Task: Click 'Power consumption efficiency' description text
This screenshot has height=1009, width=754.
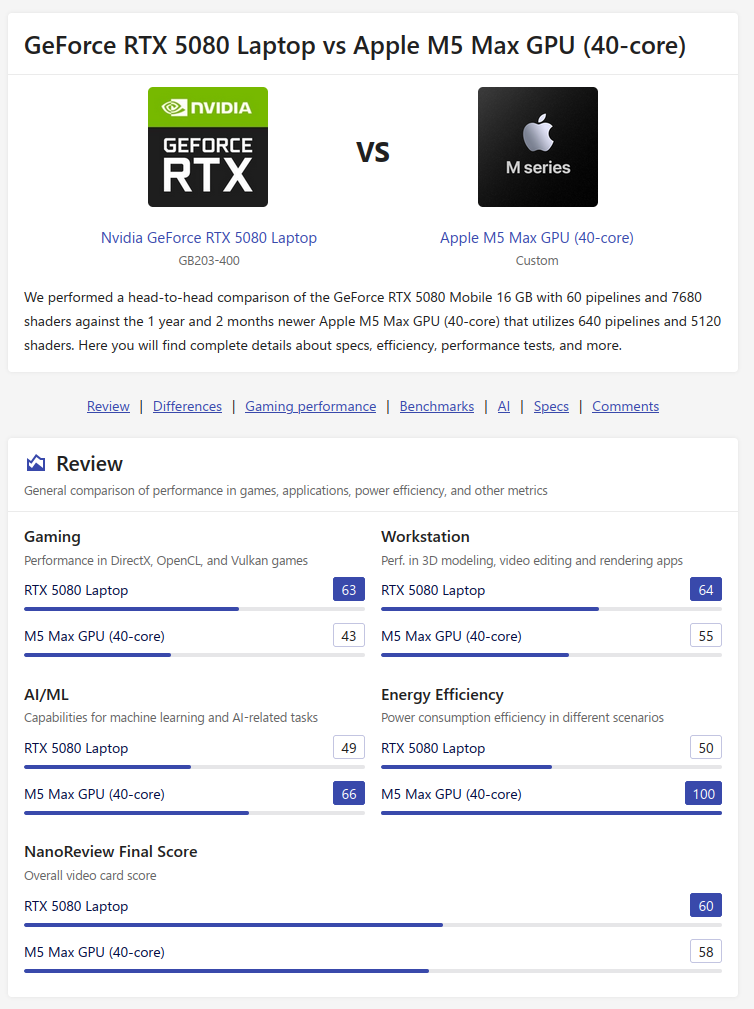Action: tap(522, 717)
